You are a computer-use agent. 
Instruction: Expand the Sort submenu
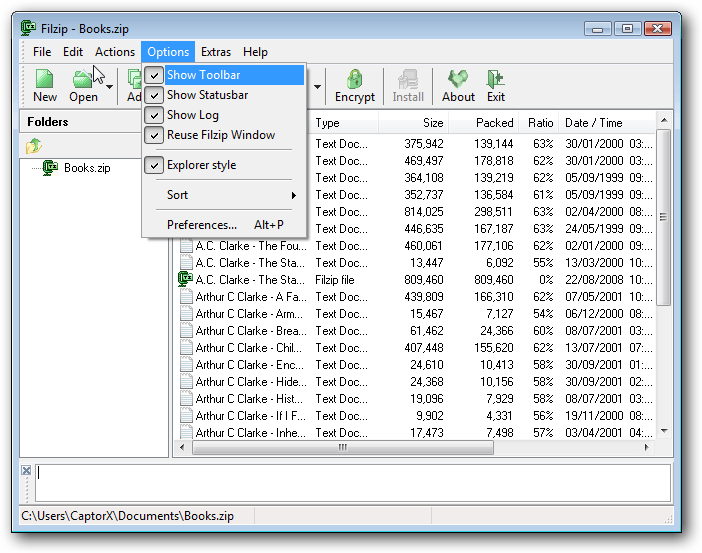(x=224, y=195)
